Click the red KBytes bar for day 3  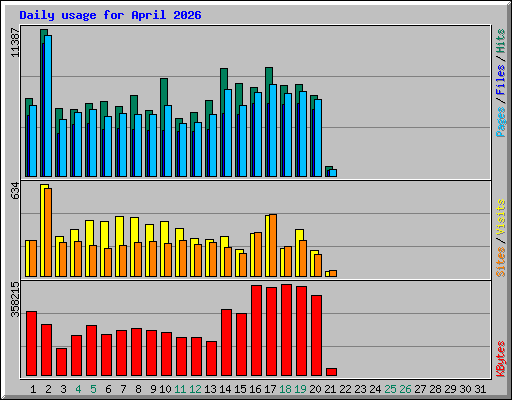point(61,362)
